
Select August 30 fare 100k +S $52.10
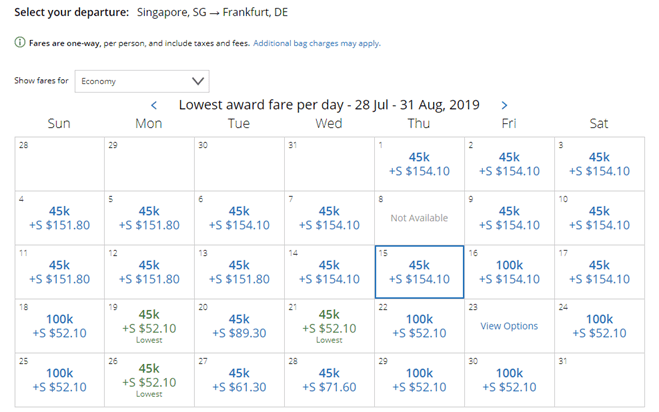[509, 380]
